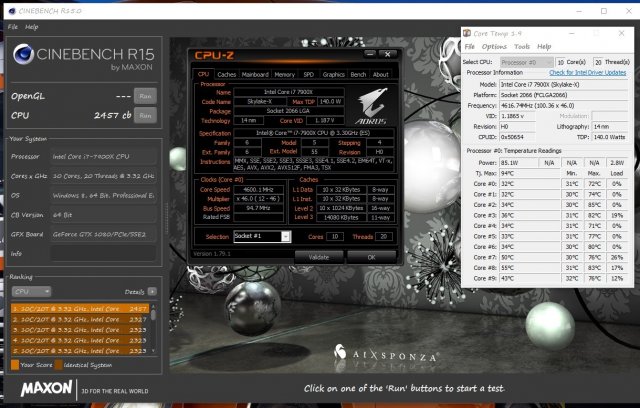Run the OpenGL benchmark test

145,96
